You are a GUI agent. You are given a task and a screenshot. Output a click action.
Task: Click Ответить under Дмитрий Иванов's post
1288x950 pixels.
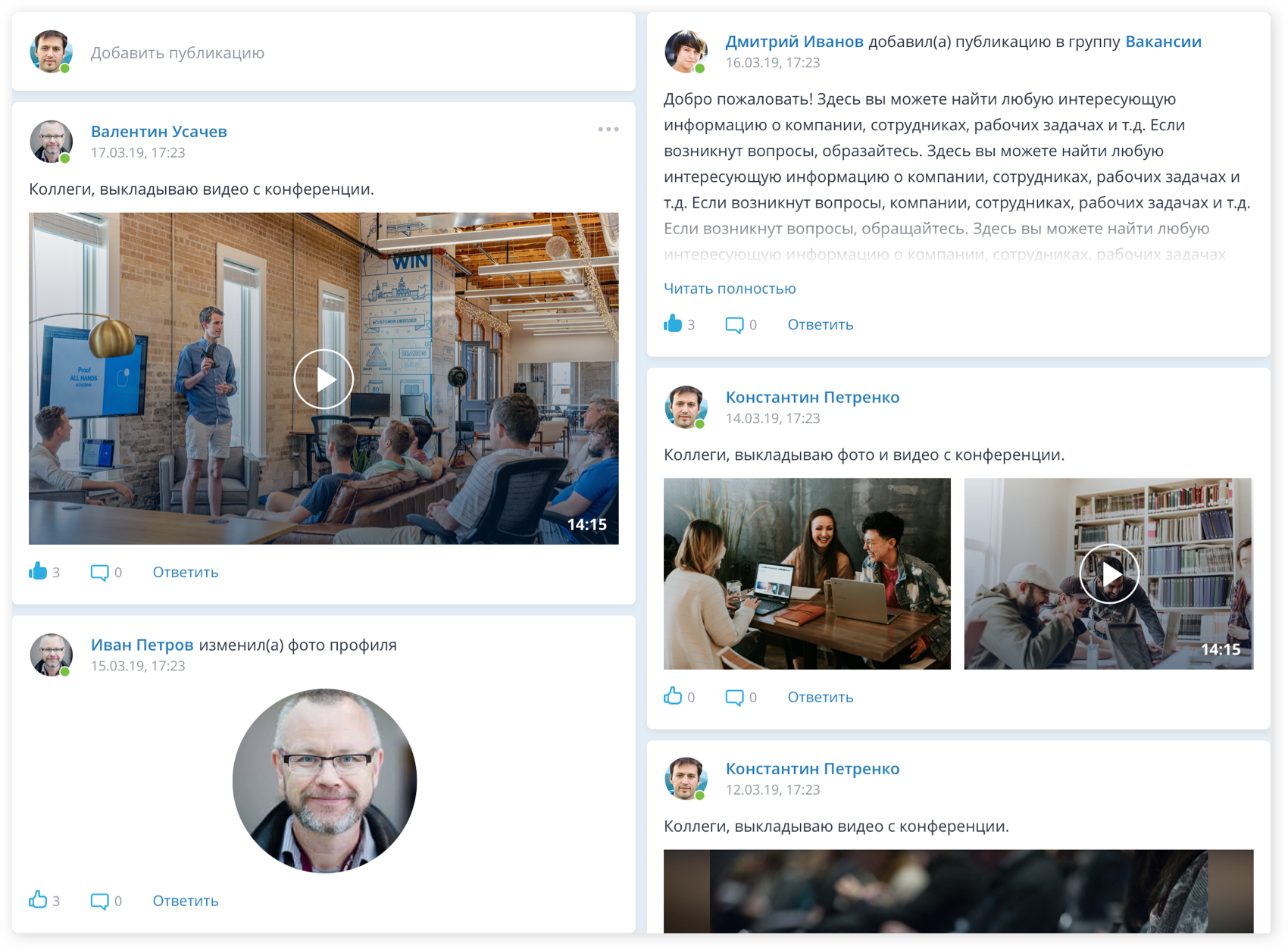pos(821,325)
